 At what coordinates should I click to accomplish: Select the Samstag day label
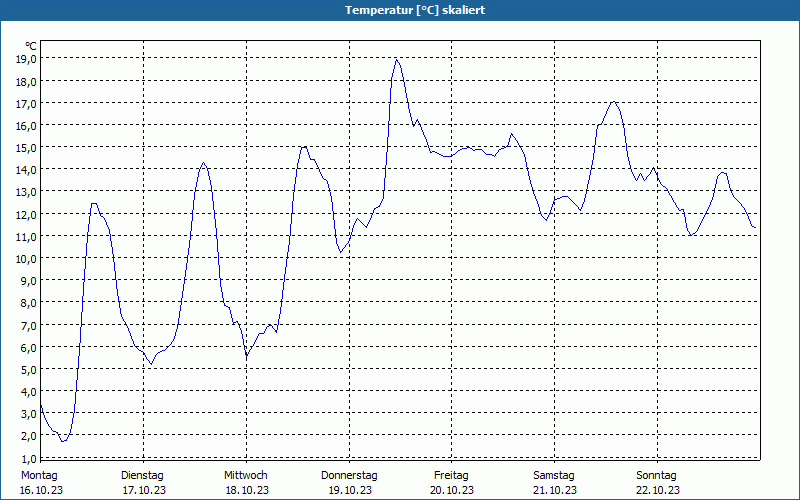click(554, 475)
